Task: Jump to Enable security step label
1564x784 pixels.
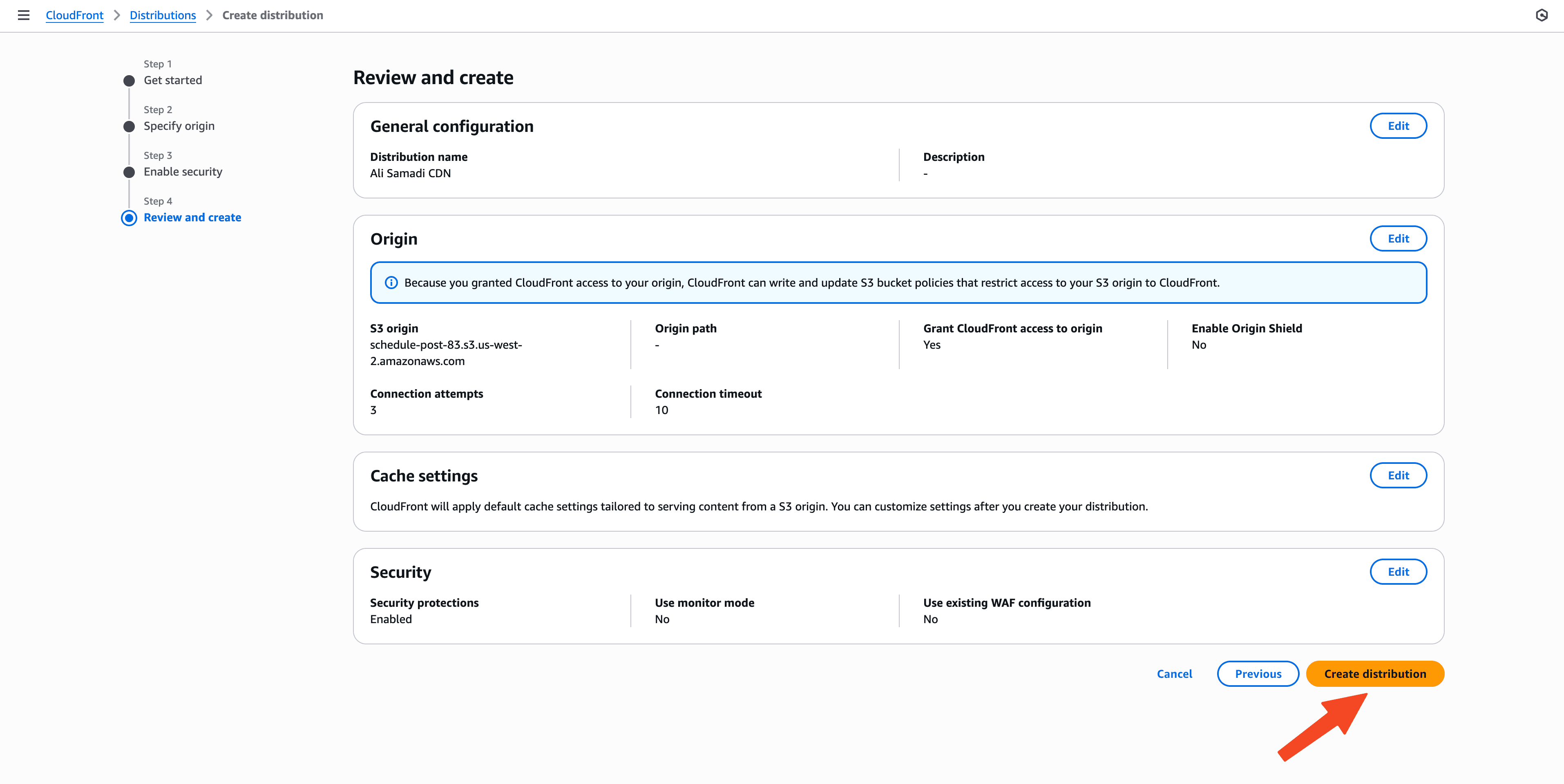Action: (x=183, y=172)
